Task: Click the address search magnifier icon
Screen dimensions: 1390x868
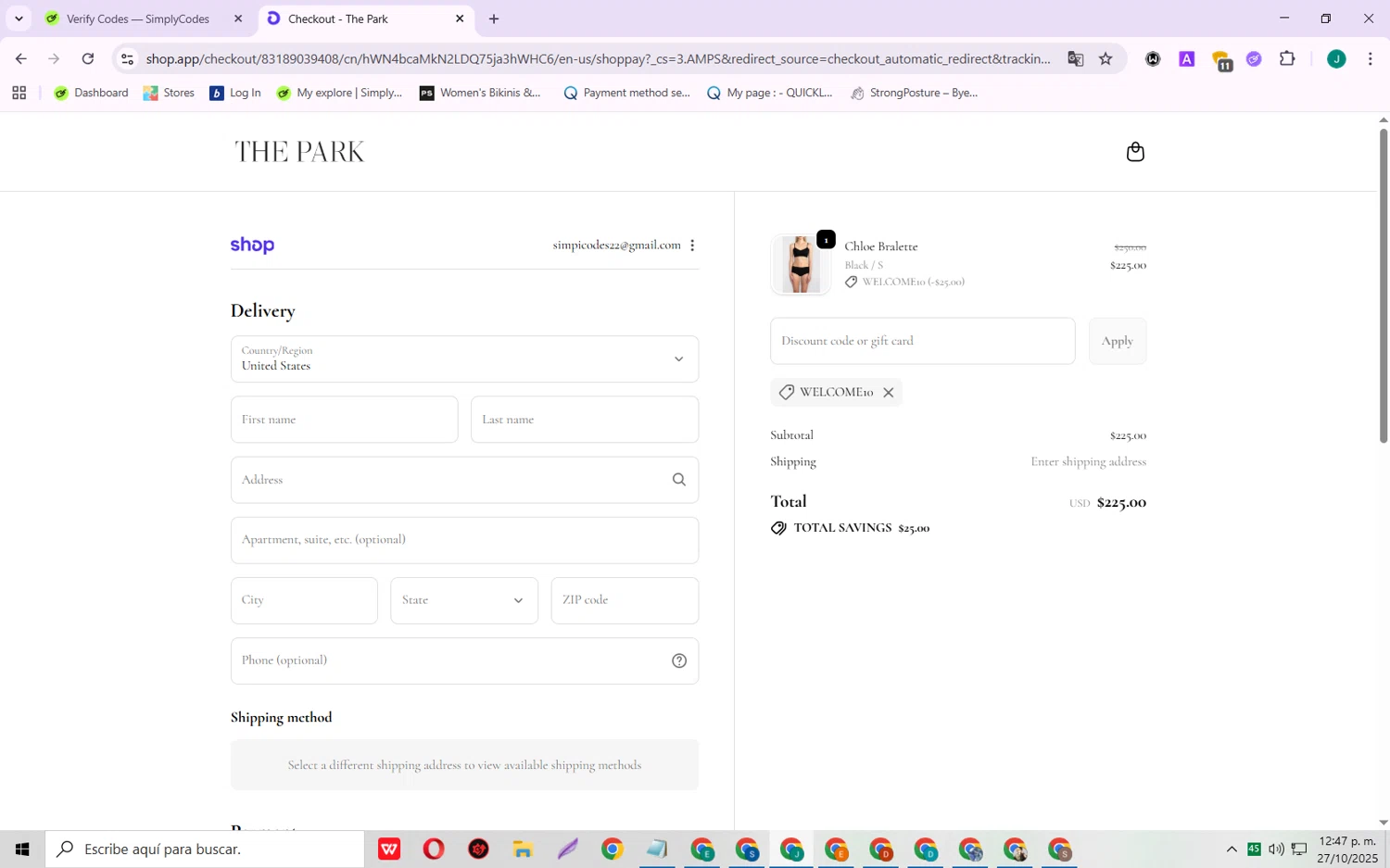Action: (x=679, y=480)
